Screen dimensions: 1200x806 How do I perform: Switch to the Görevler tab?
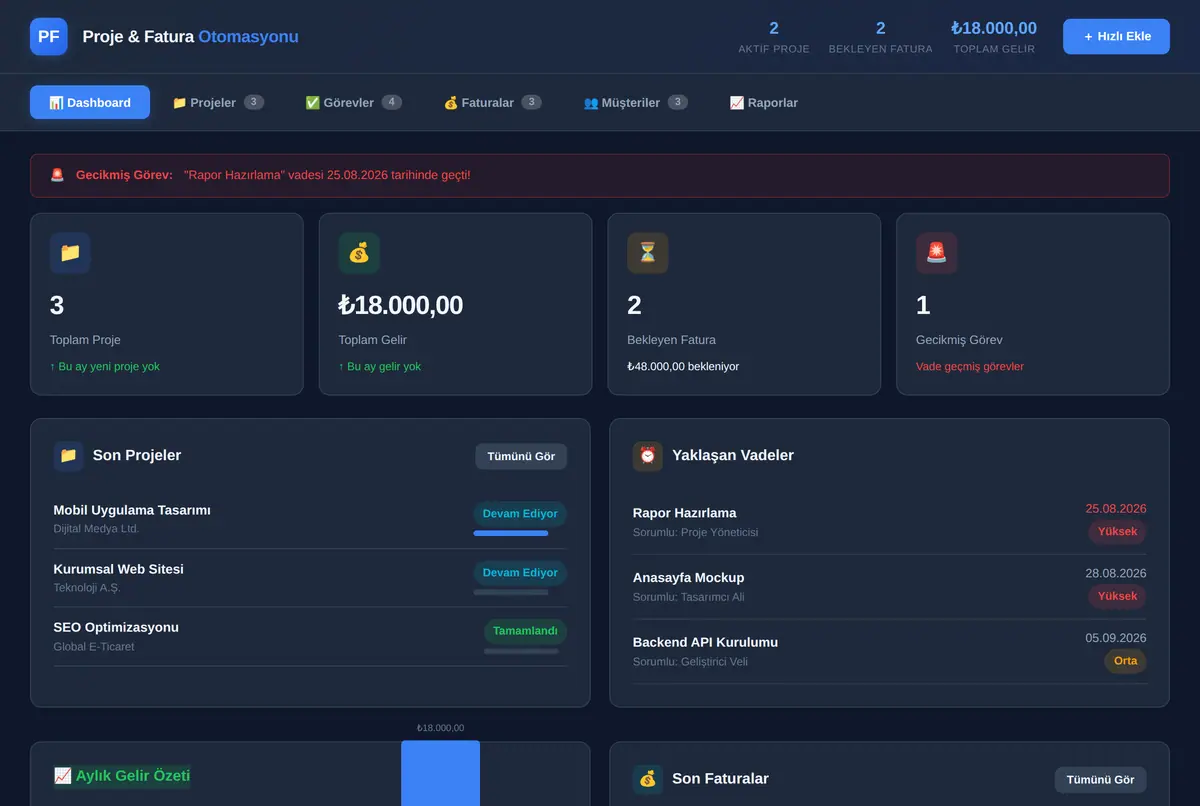(353, 102)
